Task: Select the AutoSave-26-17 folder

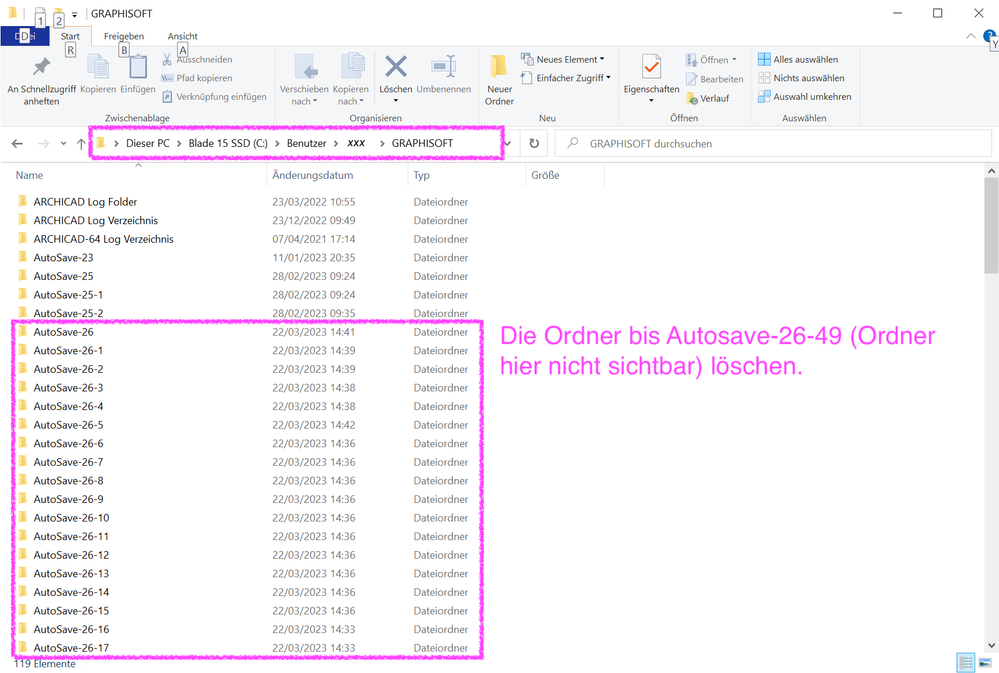Action: pos(71,648)
